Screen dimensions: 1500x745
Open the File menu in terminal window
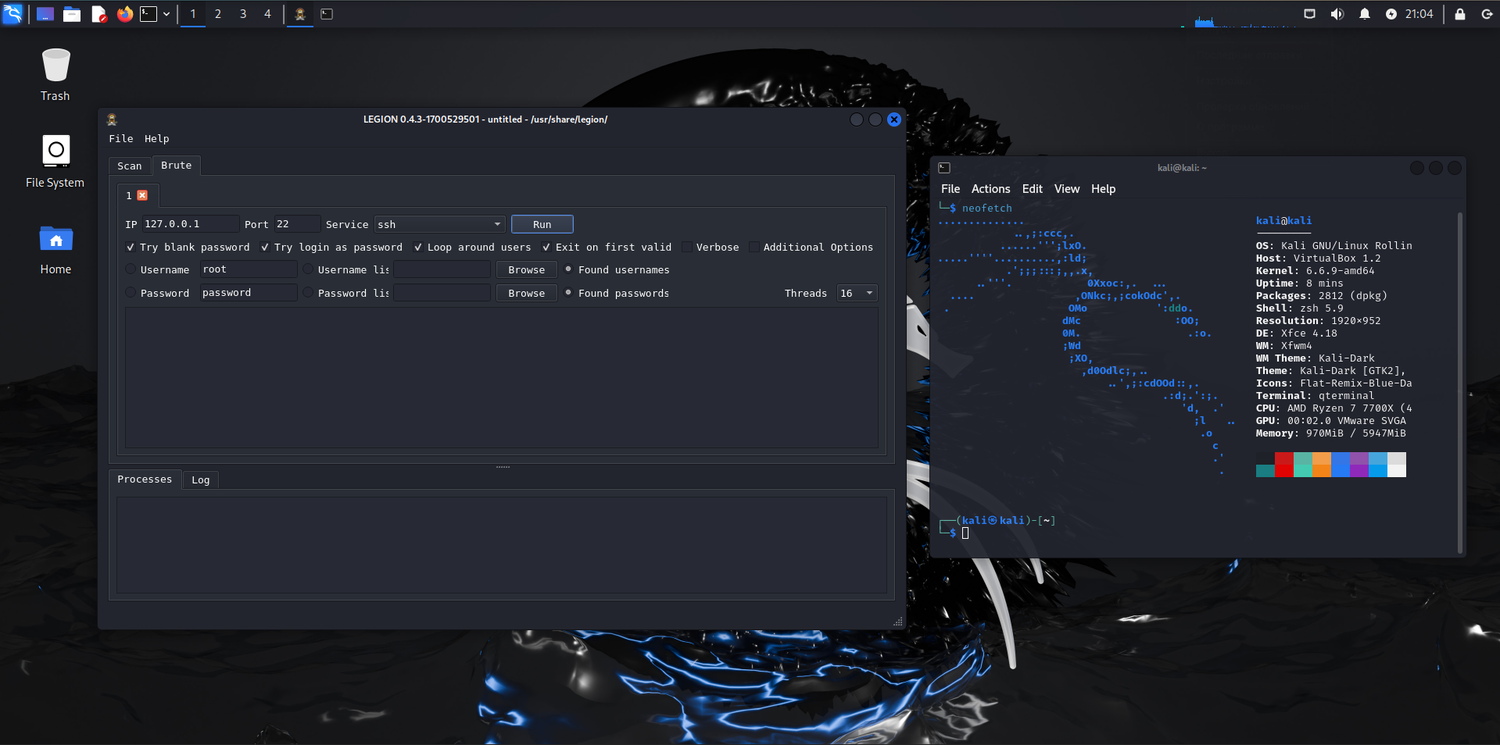[950, 189]
